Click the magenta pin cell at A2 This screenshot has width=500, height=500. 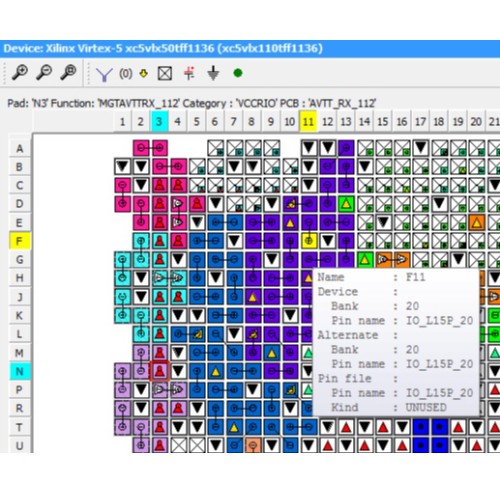tap(141, 148)
